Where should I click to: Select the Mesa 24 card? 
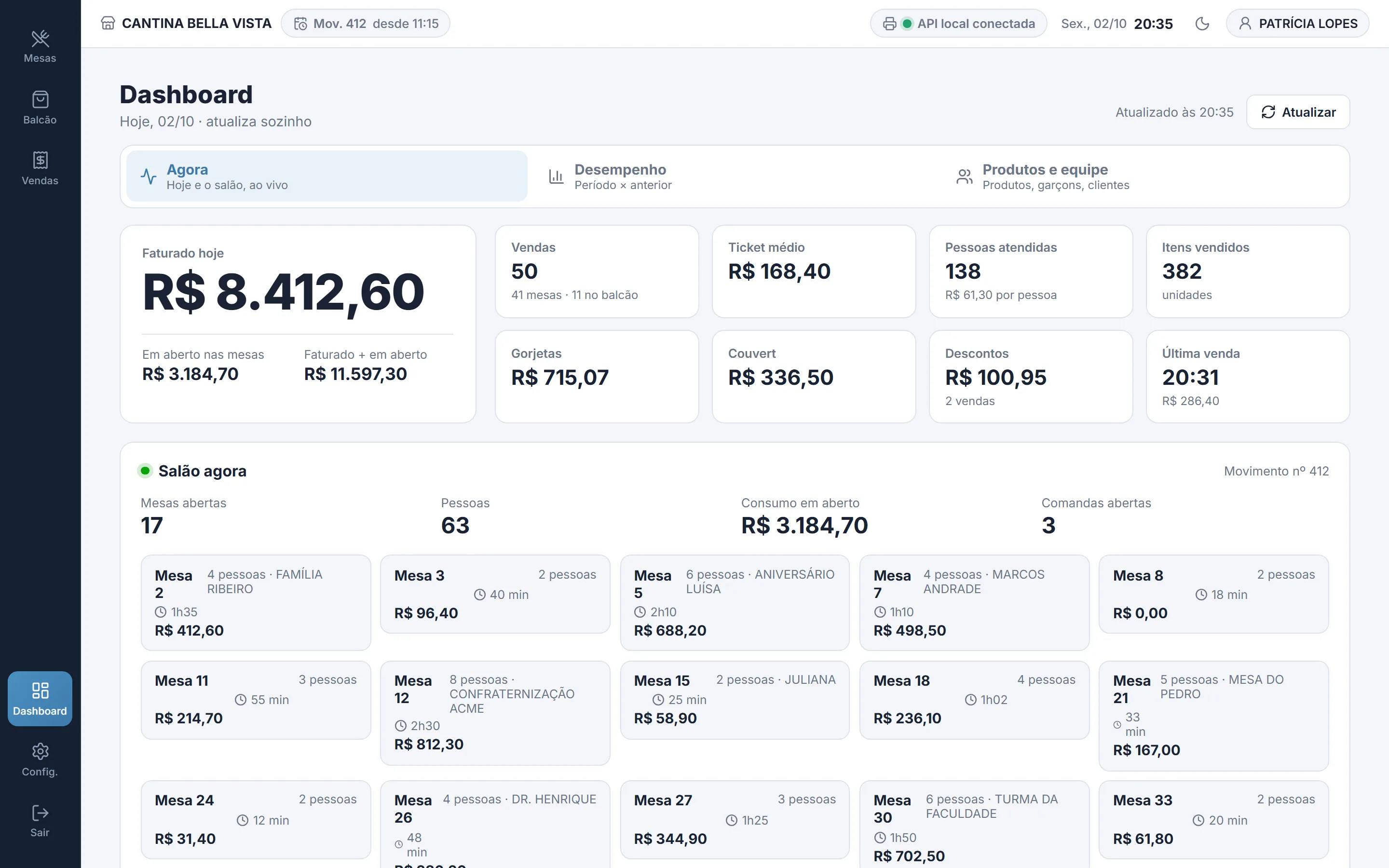(256, 820)
